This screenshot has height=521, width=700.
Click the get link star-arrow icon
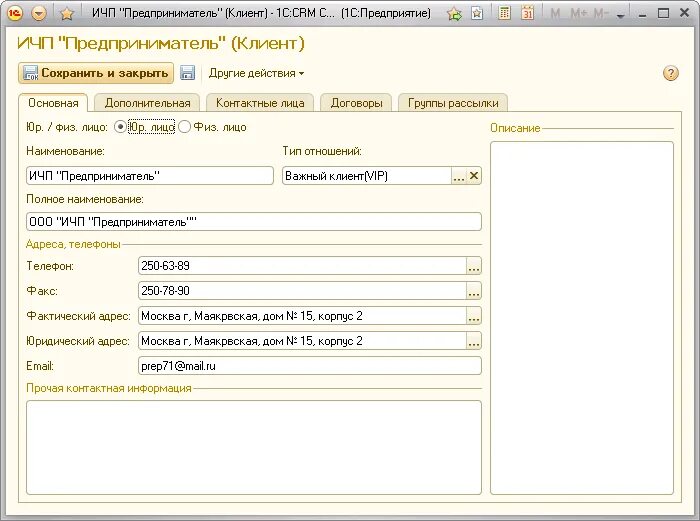[454, 14]
